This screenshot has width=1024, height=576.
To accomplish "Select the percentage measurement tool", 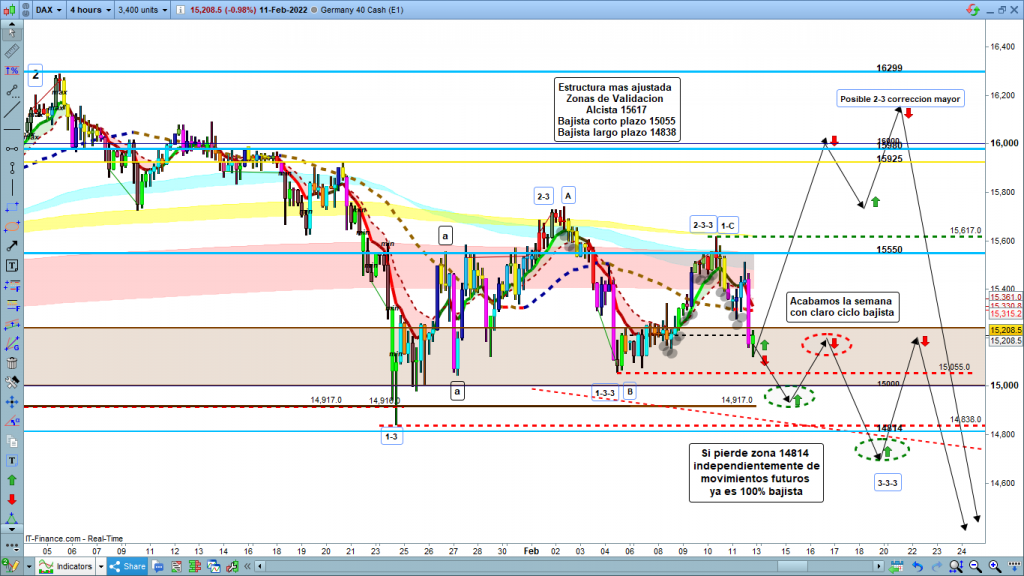I will click(x=11, y=71).
